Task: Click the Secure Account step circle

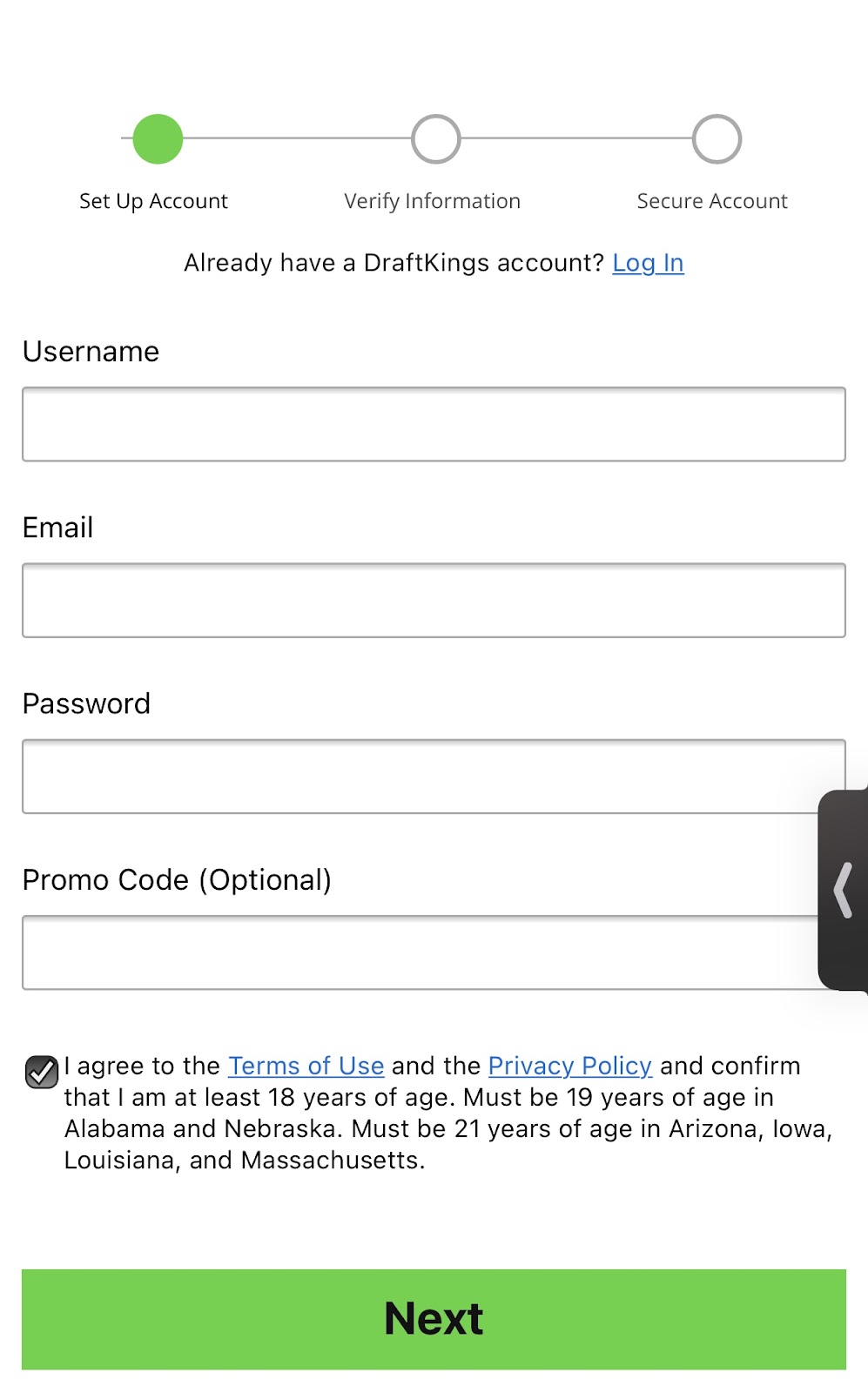Action: click(x=717, y=139)
